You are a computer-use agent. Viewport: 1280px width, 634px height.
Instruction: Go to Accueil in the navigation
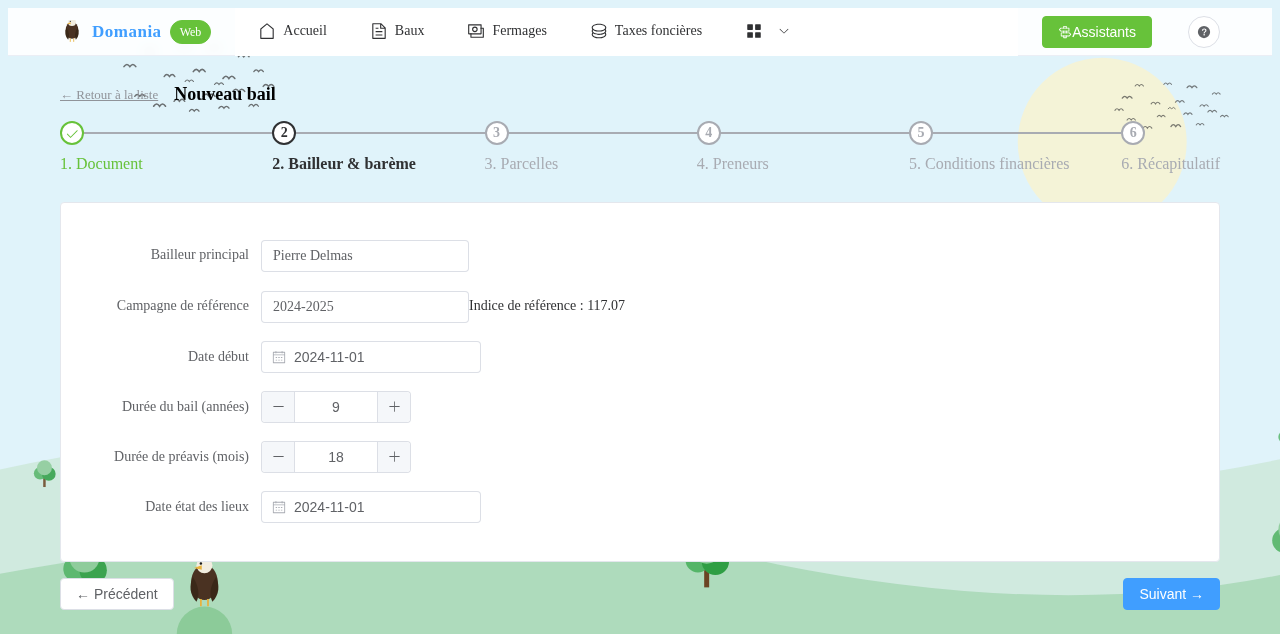(x=293, y=31)
